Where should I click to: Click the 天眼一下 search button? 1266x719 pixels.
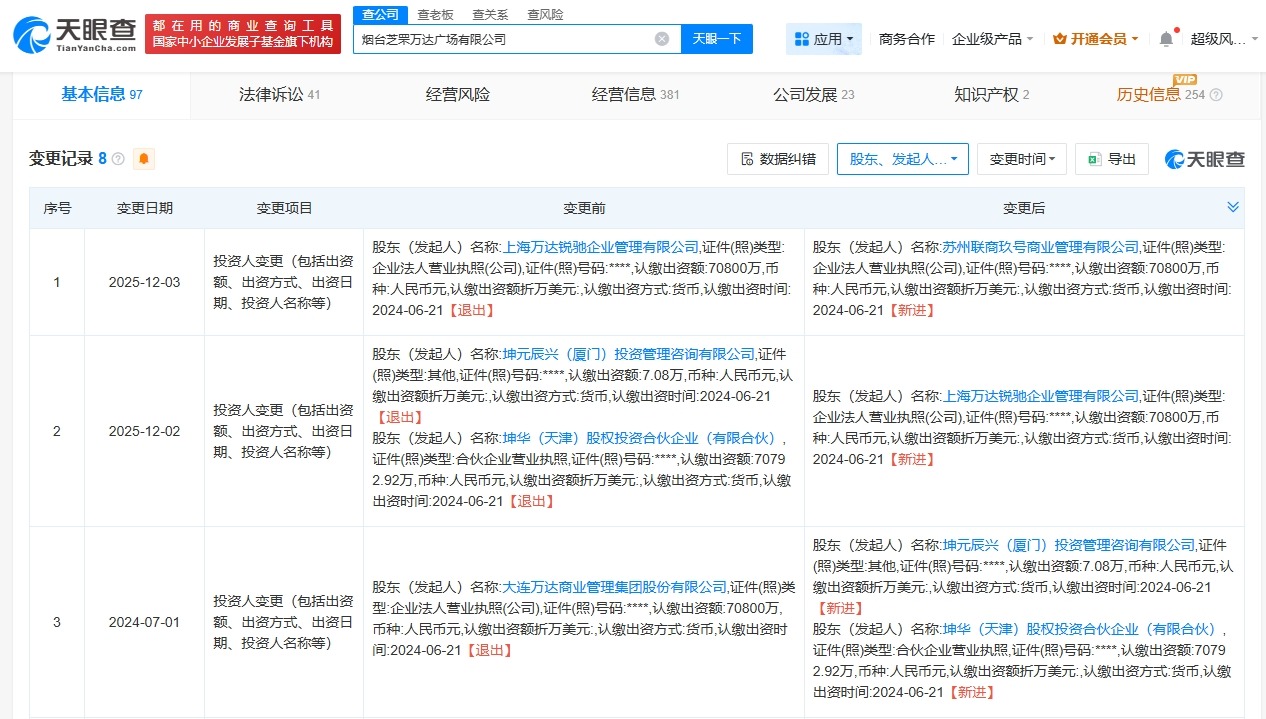(717, 38)
